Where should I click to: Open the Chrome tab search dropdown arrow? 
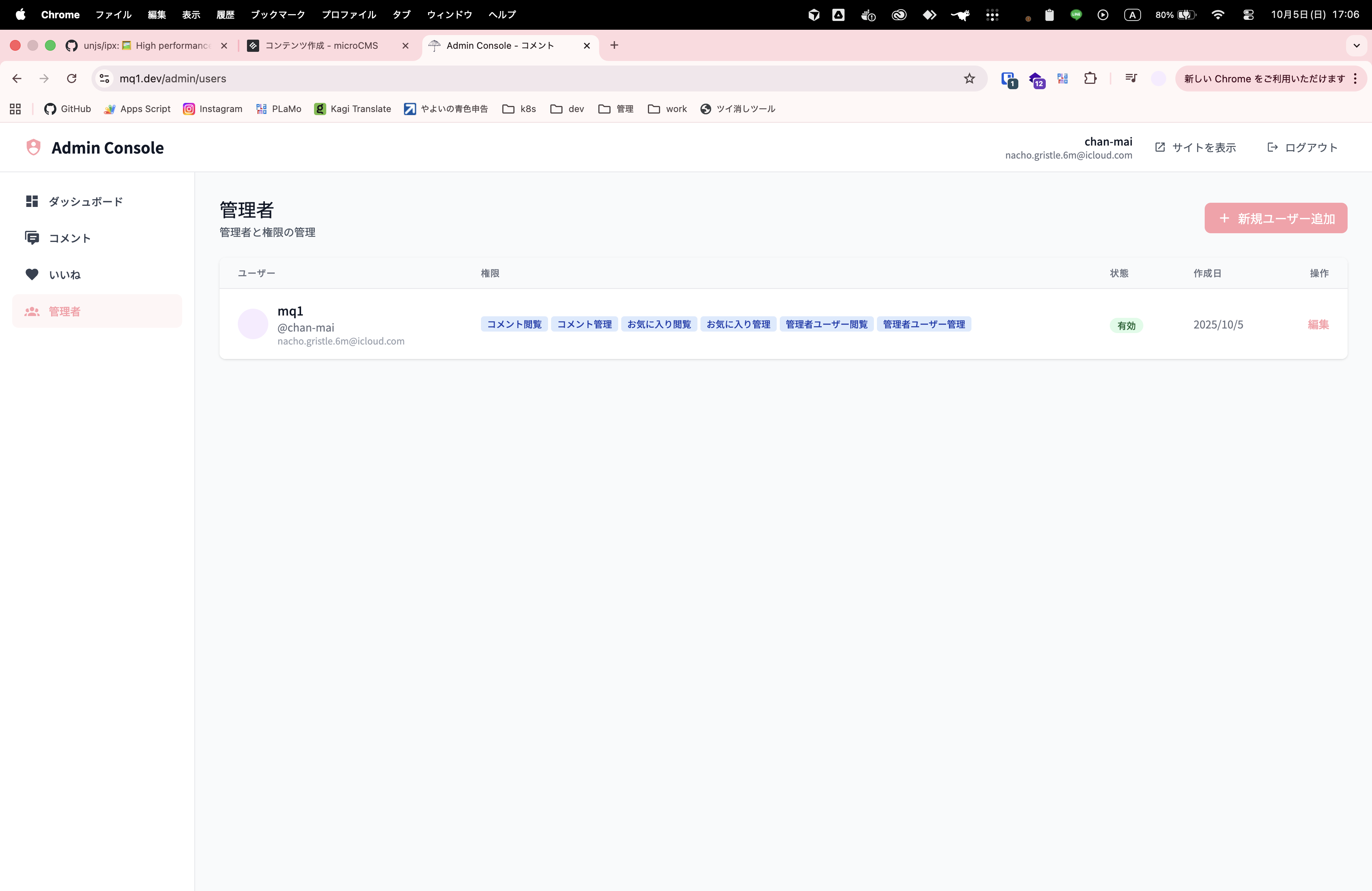tap(1356, 45)
